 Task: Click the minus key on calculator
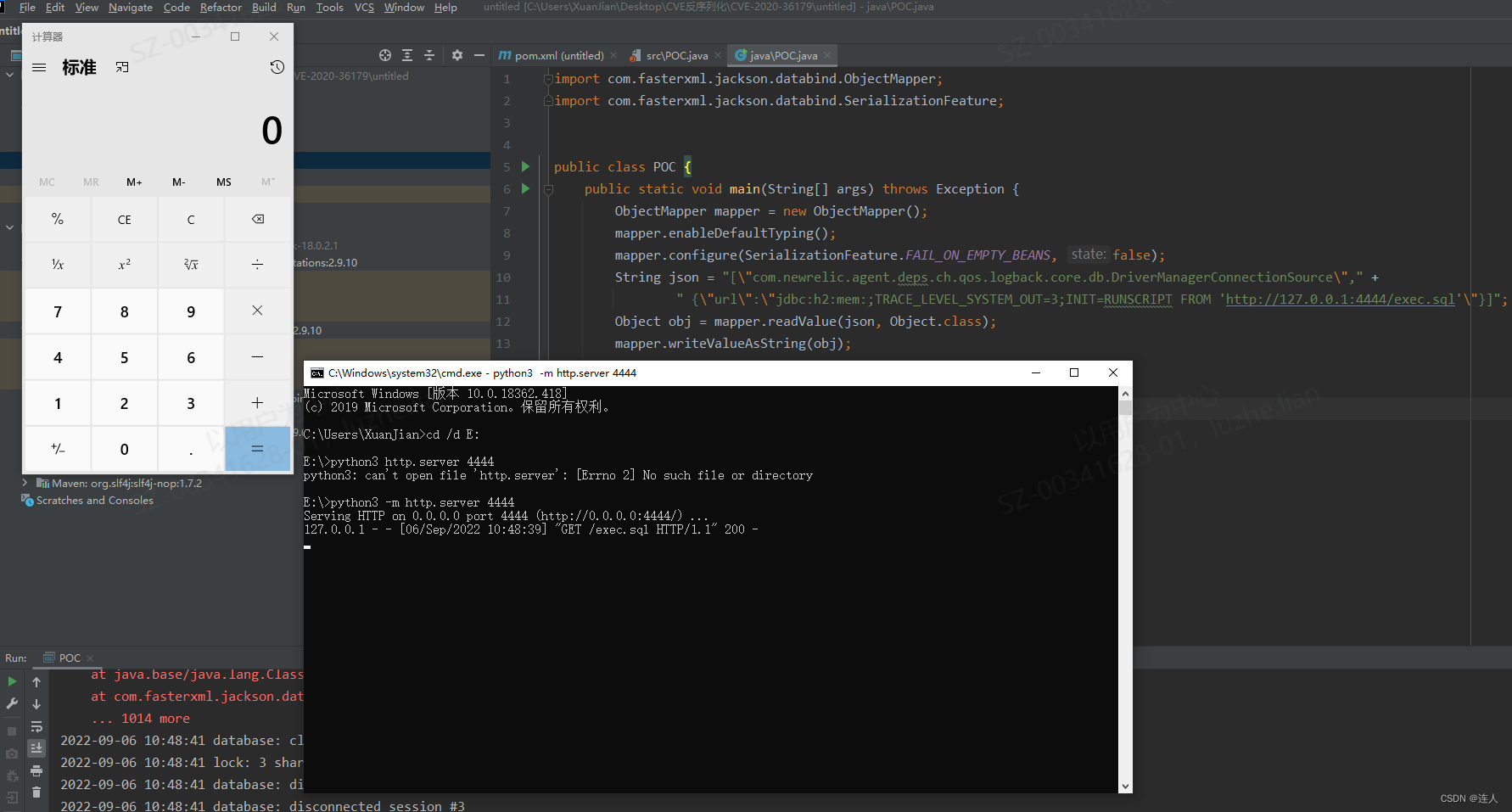tap(258, 357)
